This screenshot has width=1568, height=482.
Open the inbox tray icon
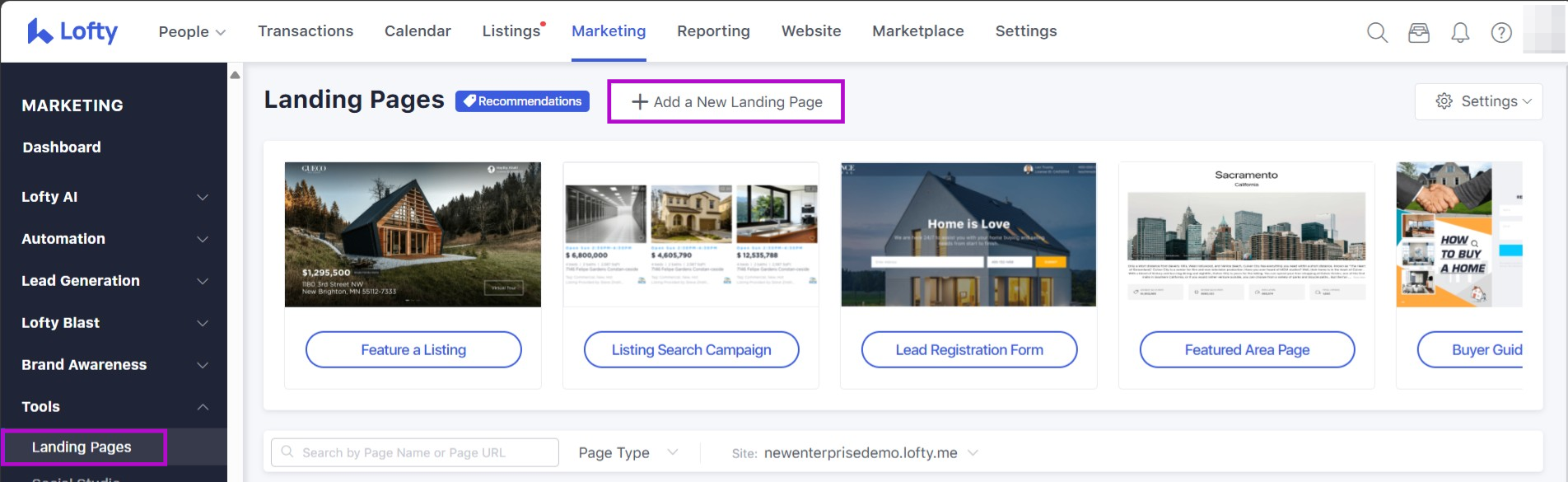[x=1418, y=32]
